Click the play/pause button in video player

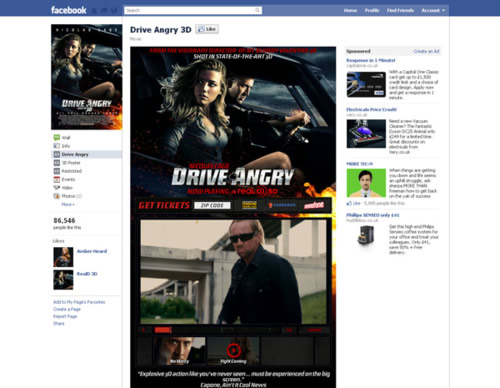pos(144,330)
